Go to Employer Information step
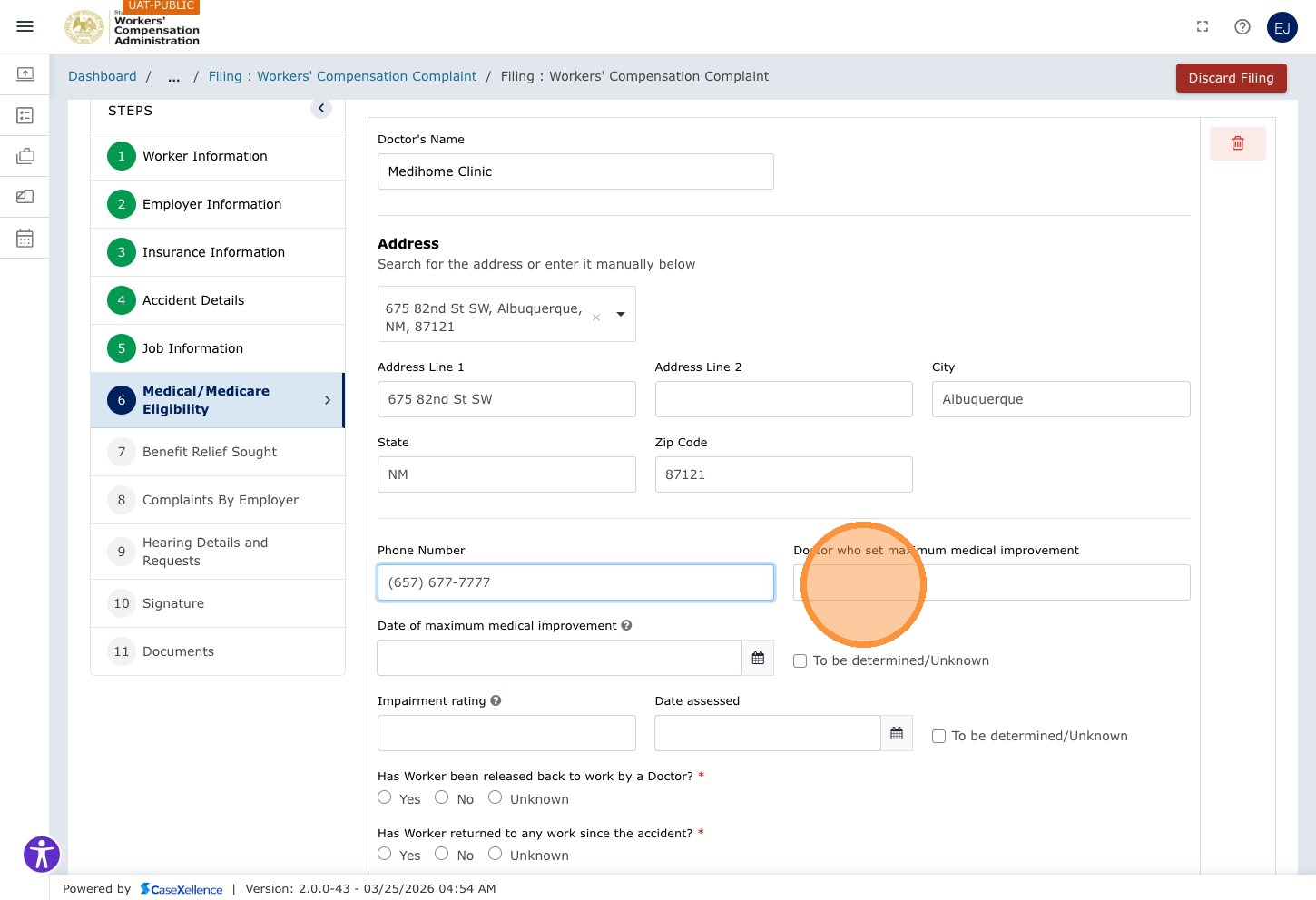The height and width of the screenshot is (900, 1316). 218,204
